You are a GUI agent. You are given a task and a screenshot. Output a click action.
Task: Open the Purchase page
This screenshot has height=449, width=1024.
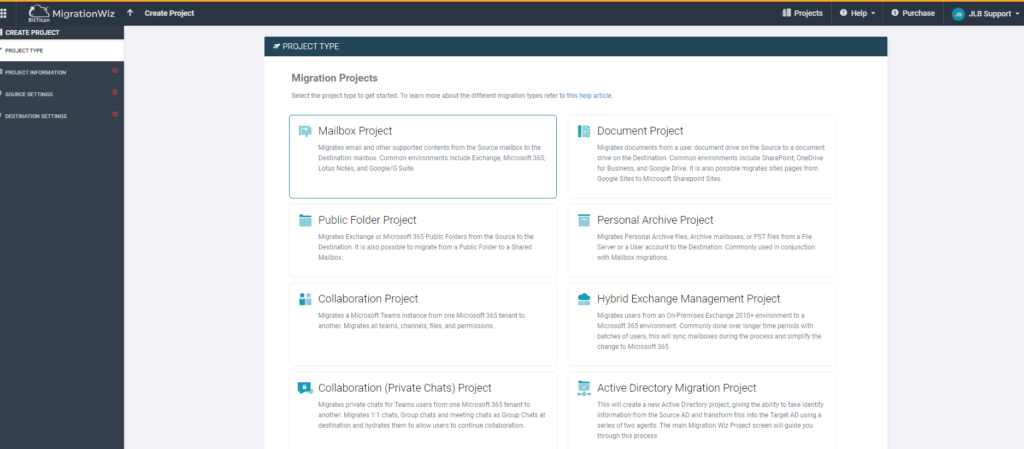point(913,13)
